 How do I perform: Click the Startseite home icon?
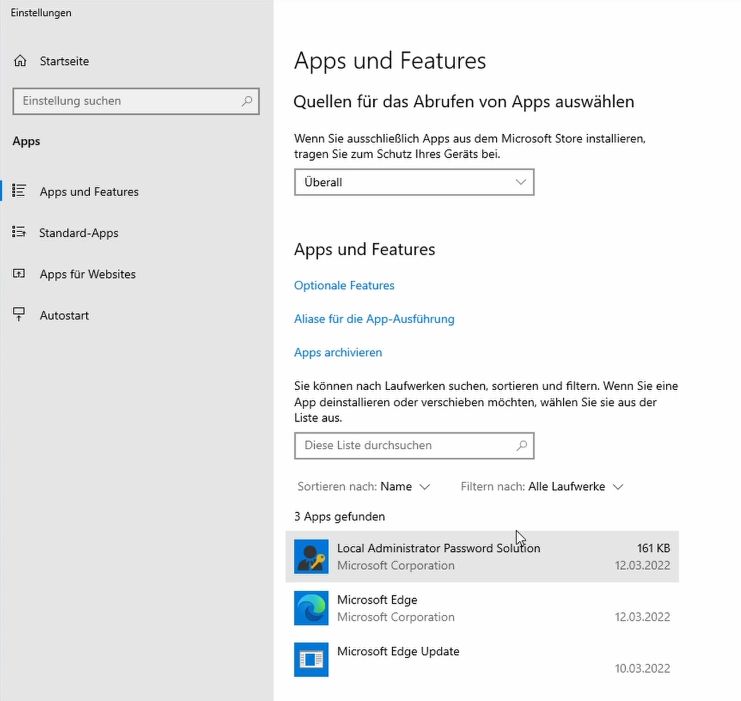pos(20,61)
